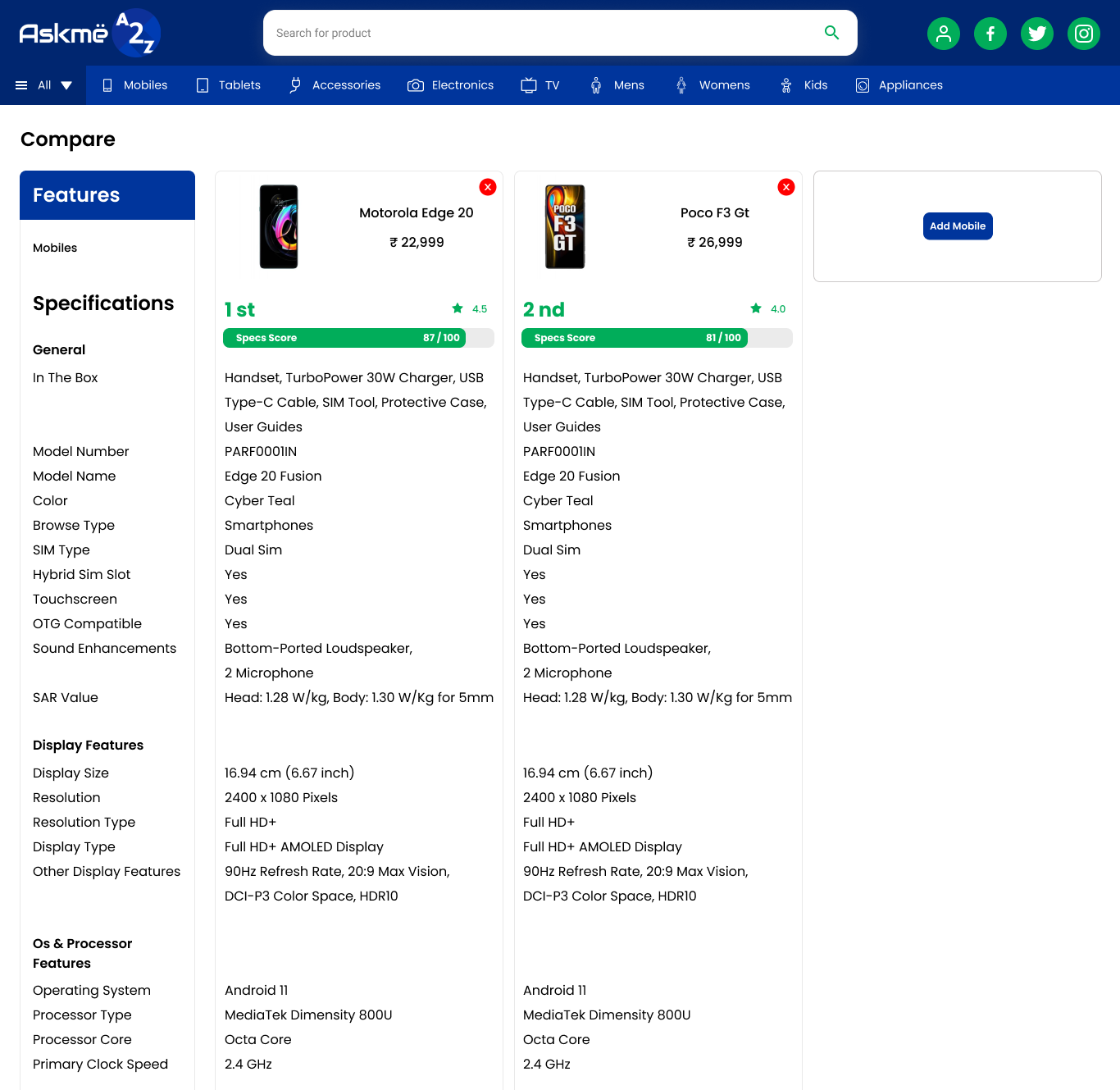
Task: Click the 4.0 star rating icon
Action: point(756,308)
